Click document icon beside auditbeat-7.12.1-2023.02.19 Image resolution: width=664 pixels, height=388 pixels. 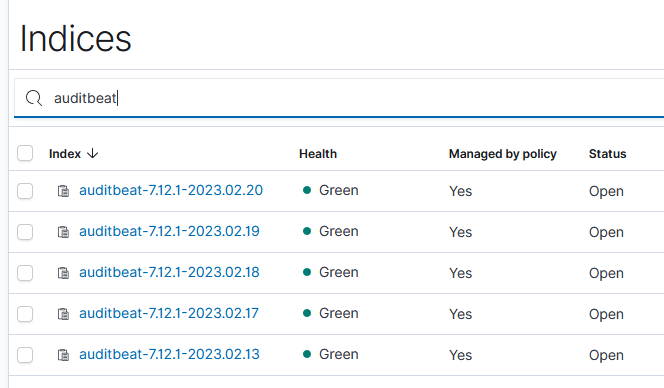point(64,232)
